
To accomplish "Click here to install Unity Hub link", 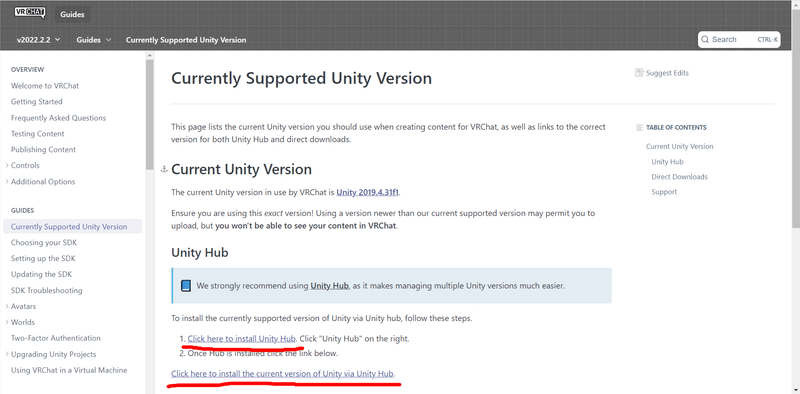I will pyautogui.click(x=242, y=338).
